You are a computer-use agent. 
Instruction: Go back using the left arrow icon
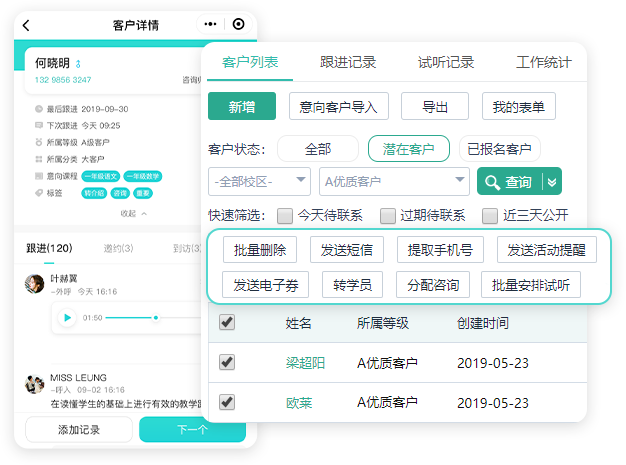coord(26,24)
